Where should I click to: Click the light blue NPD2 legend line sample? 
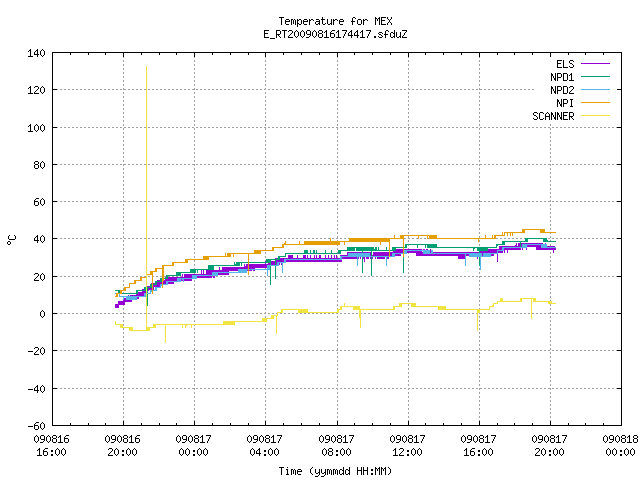(x=595, y=89)
